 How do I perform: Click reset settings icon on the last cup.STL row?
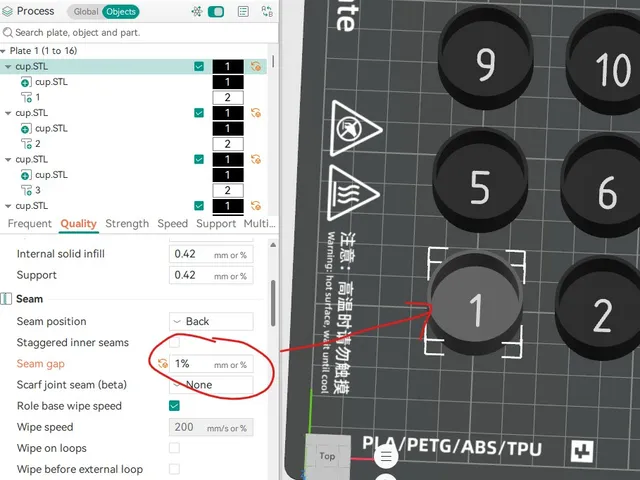click(x=256, y=206)
